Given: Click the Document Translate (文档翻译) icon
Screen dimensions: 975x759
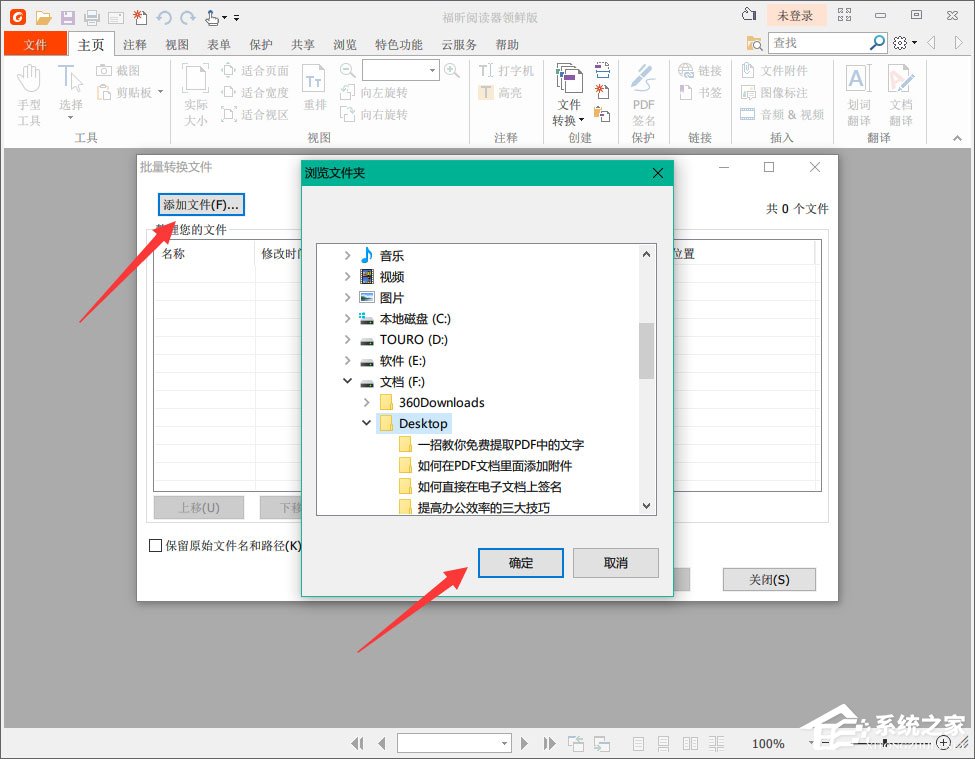Looking at the screenshot, I should click(901, 95).
